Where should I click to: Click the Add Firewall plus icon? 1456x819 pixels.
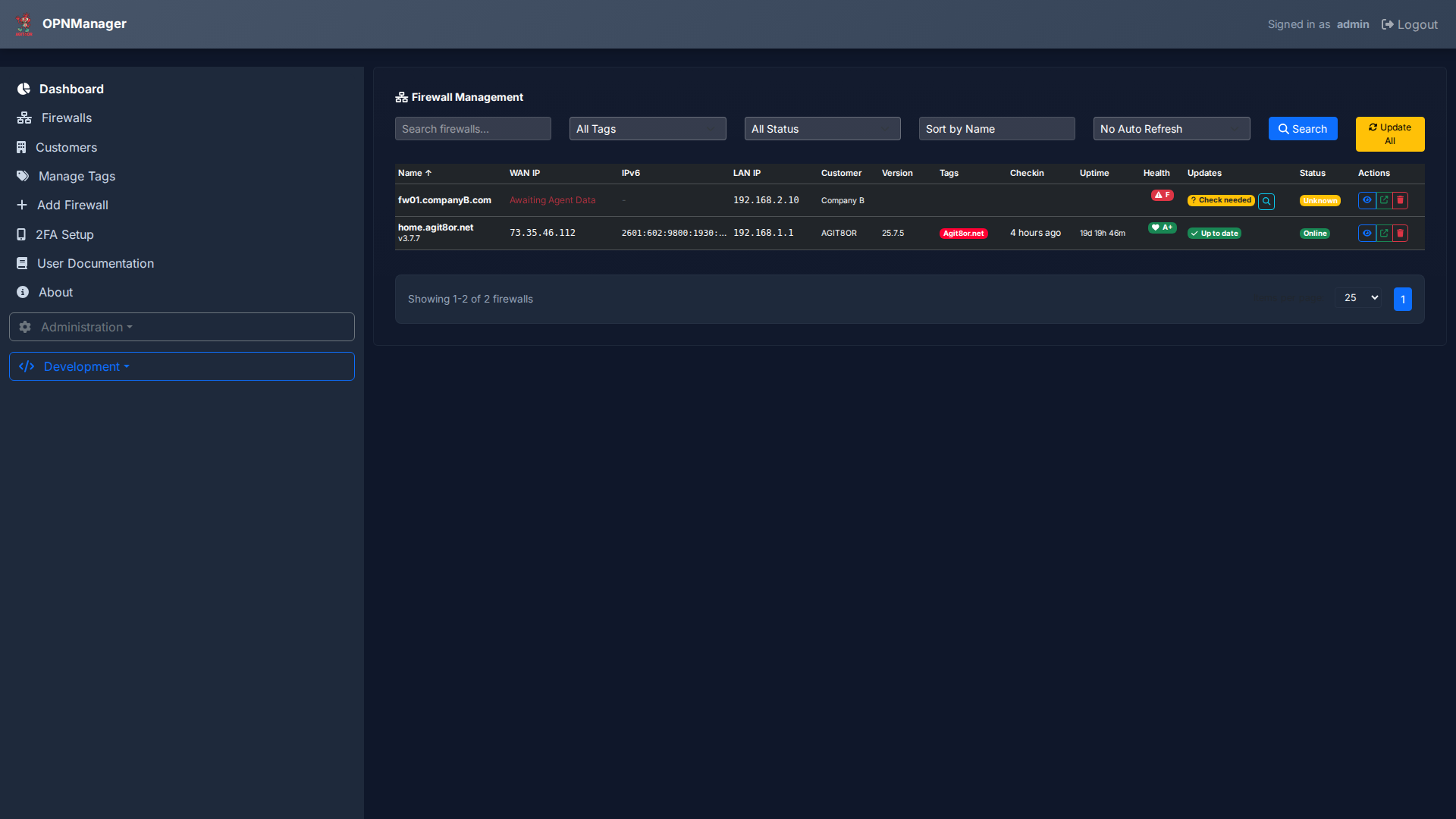tap(21, 205)
